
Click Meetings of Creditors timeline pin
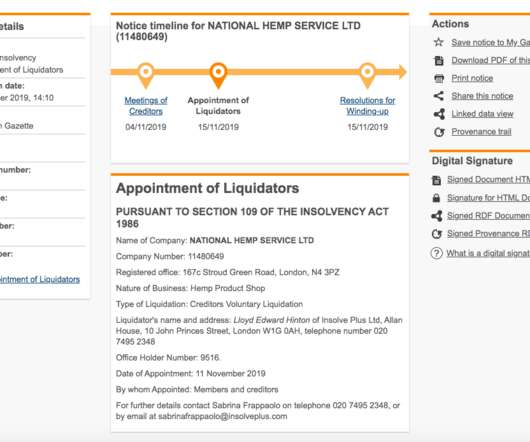[146, 75]
